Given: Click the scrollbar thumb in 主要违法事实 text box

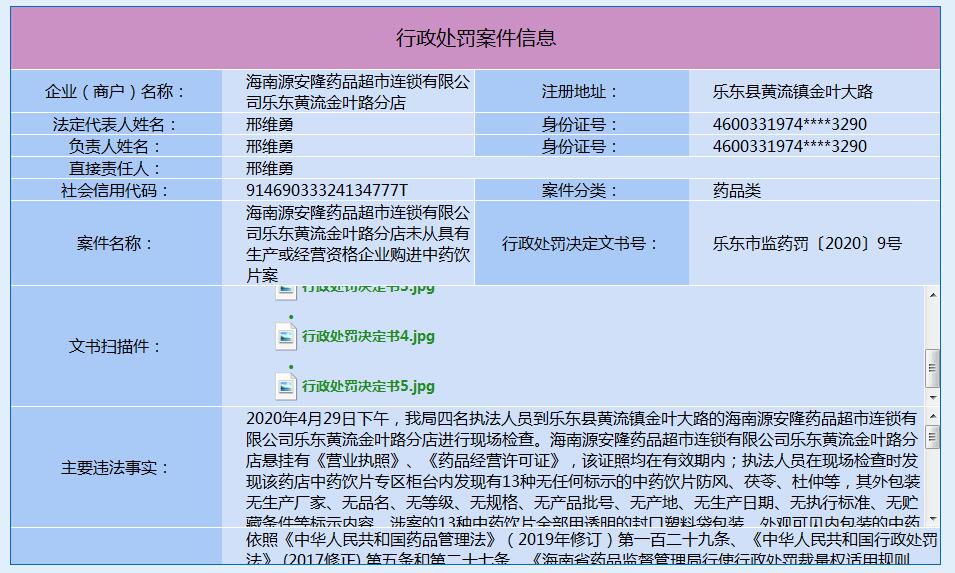Looking at the screenshot, I should pyautogui.click(x=933, y=437).
